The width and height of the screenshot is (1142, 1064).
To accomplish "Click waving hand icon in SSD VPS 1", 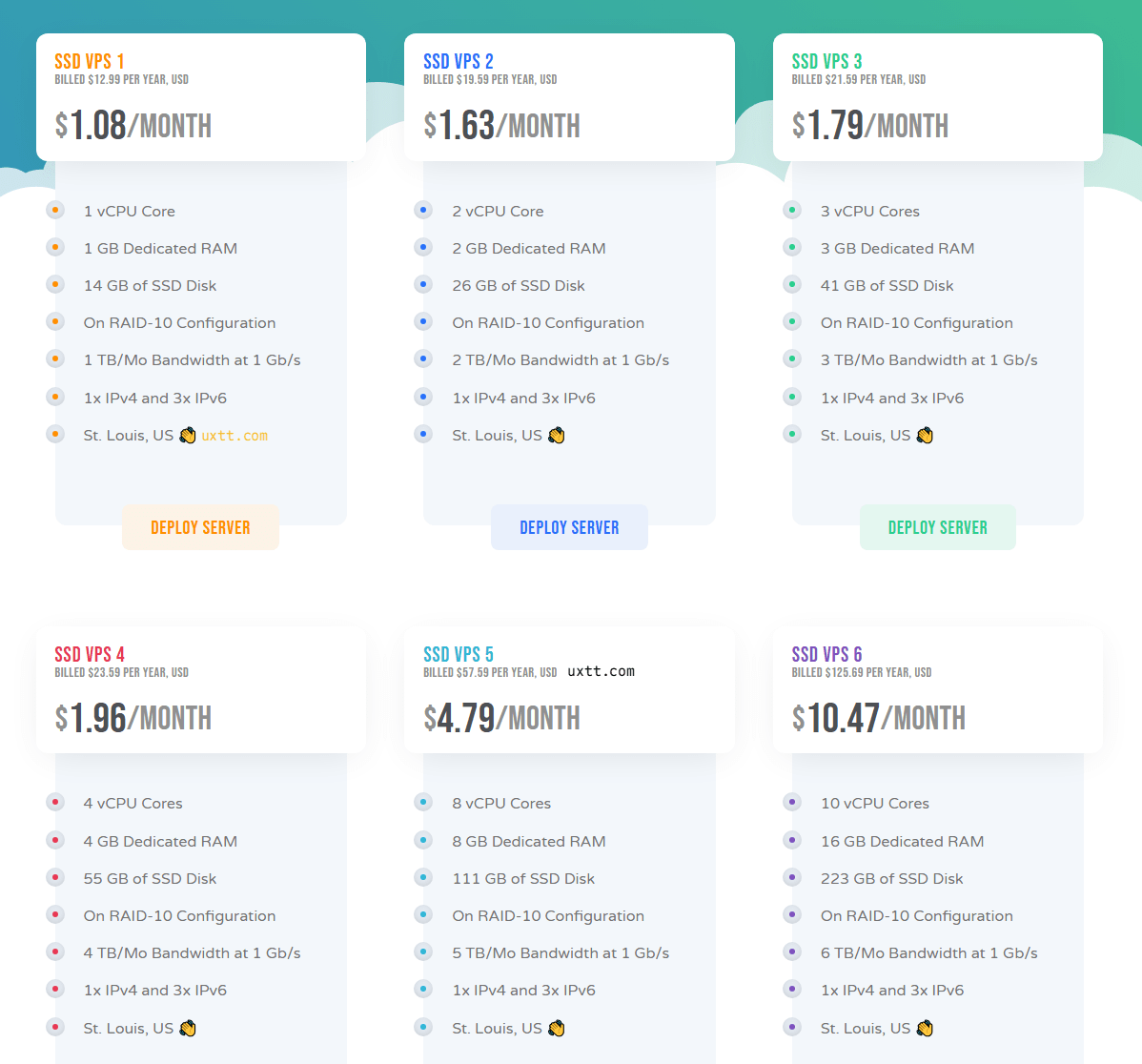I will tap(188, 436).
